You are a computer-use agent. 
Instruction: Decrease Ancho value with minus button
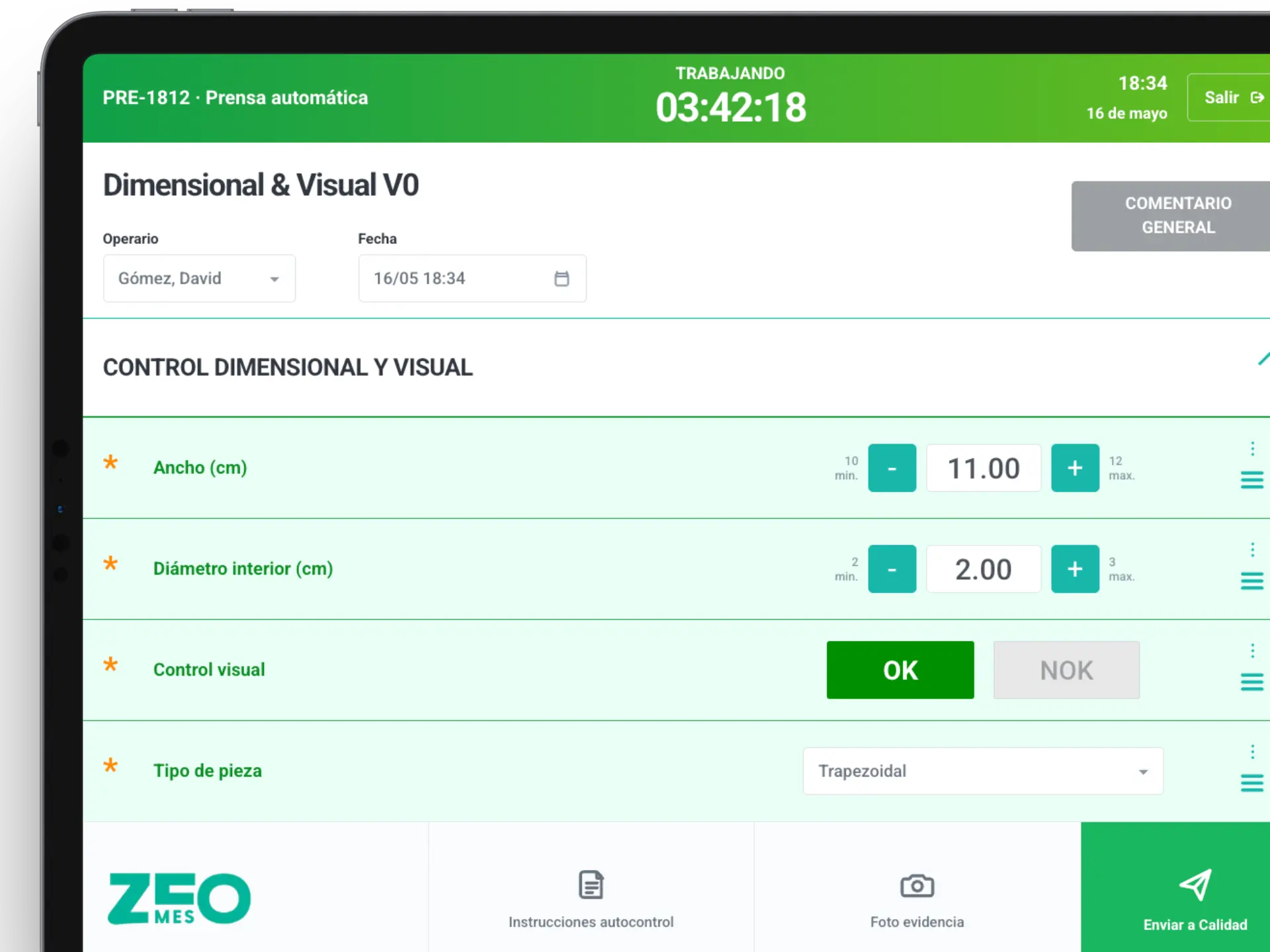(892, 468)
